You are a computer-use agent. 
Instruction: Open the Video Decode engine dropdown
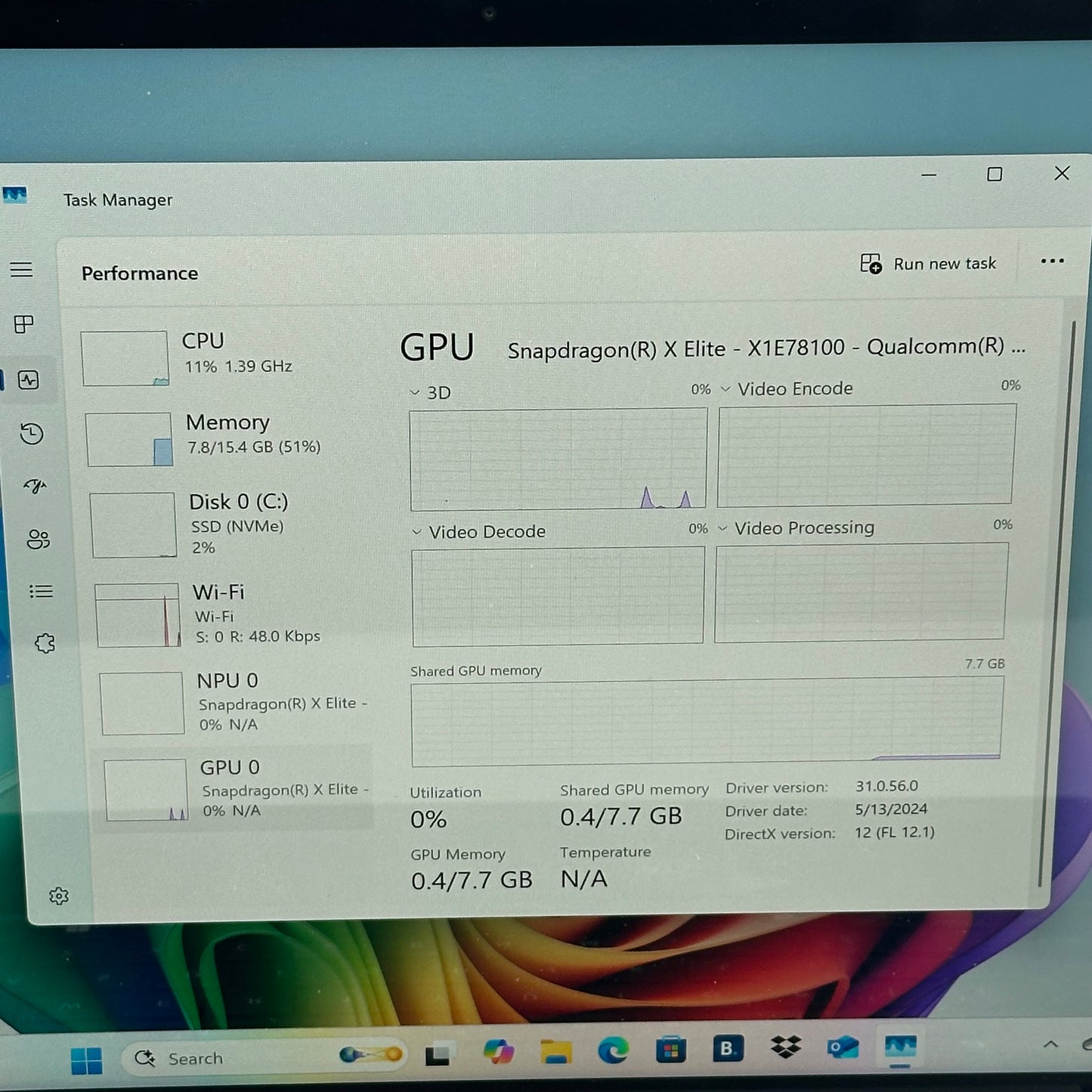416,532
